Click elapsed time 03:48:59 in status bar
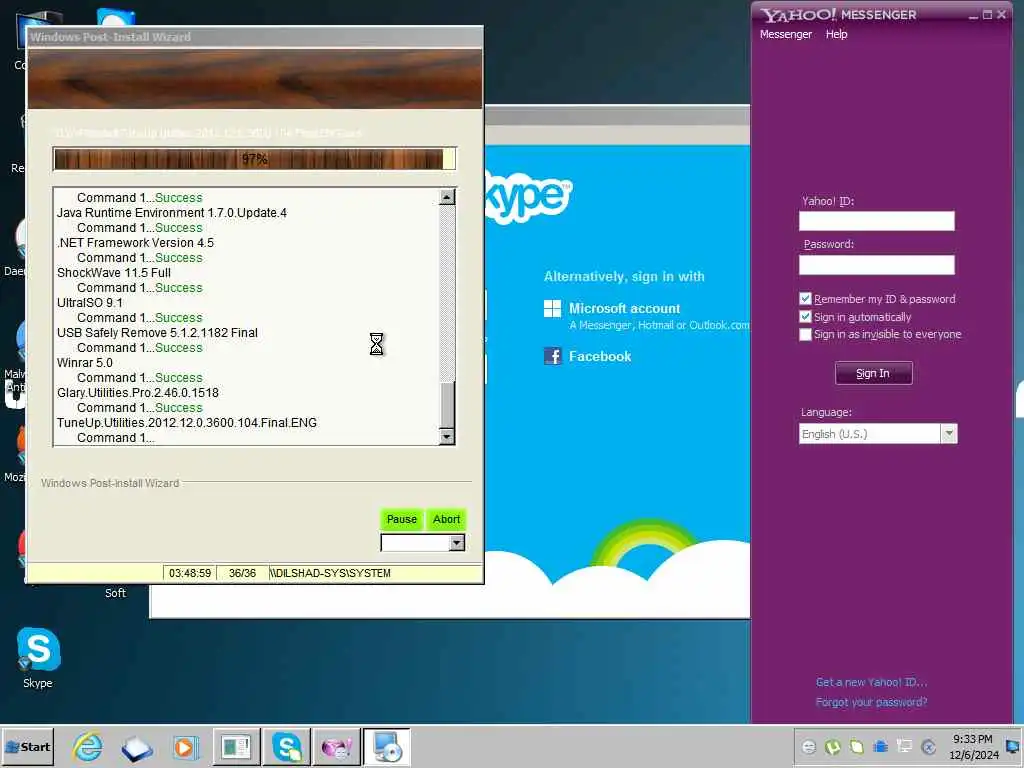Screen dimensions: 1024x768 click(190, 573)
